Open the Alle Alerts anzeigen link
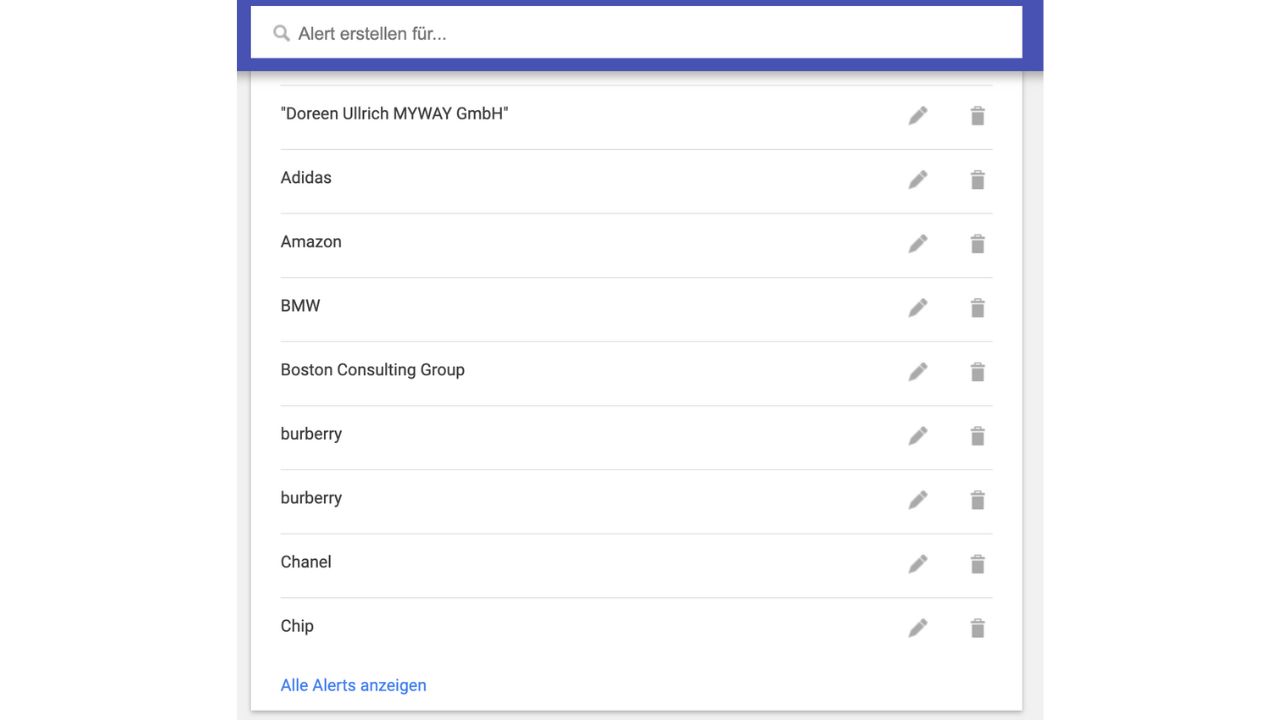1280x720 pixels. 353,685
